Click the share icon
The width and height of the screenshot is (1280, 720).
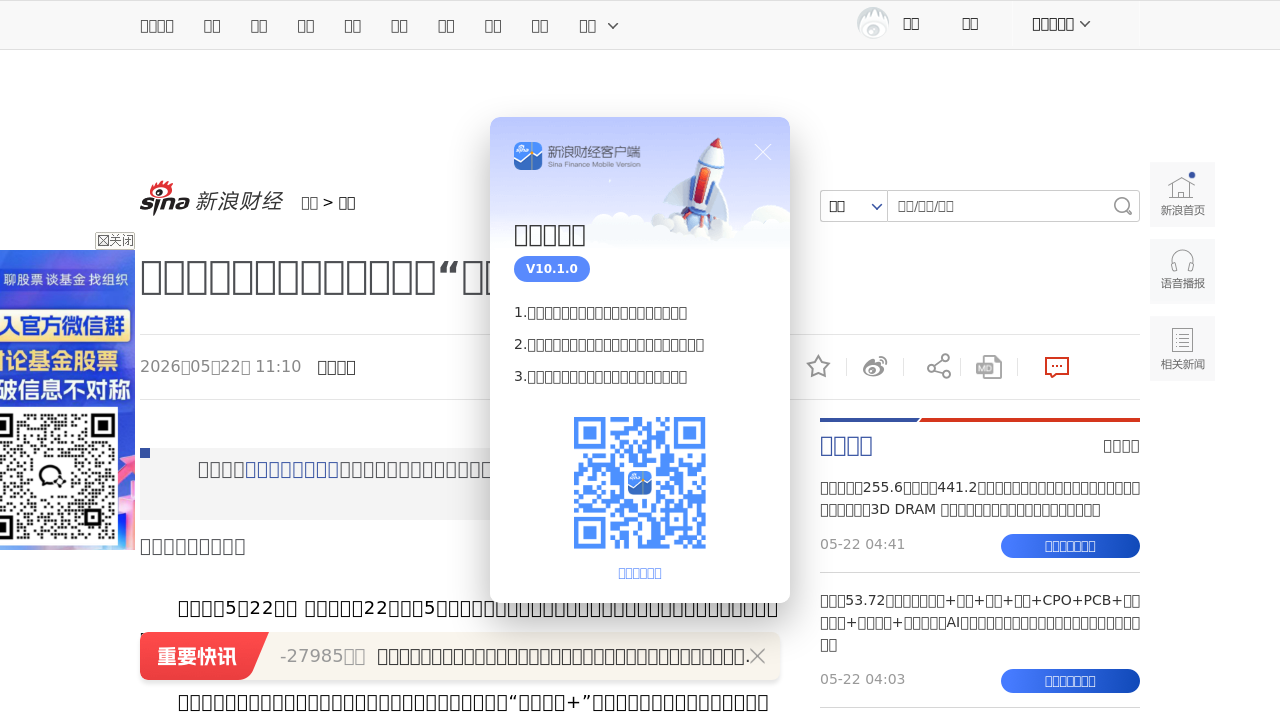(x=939, y=366)
